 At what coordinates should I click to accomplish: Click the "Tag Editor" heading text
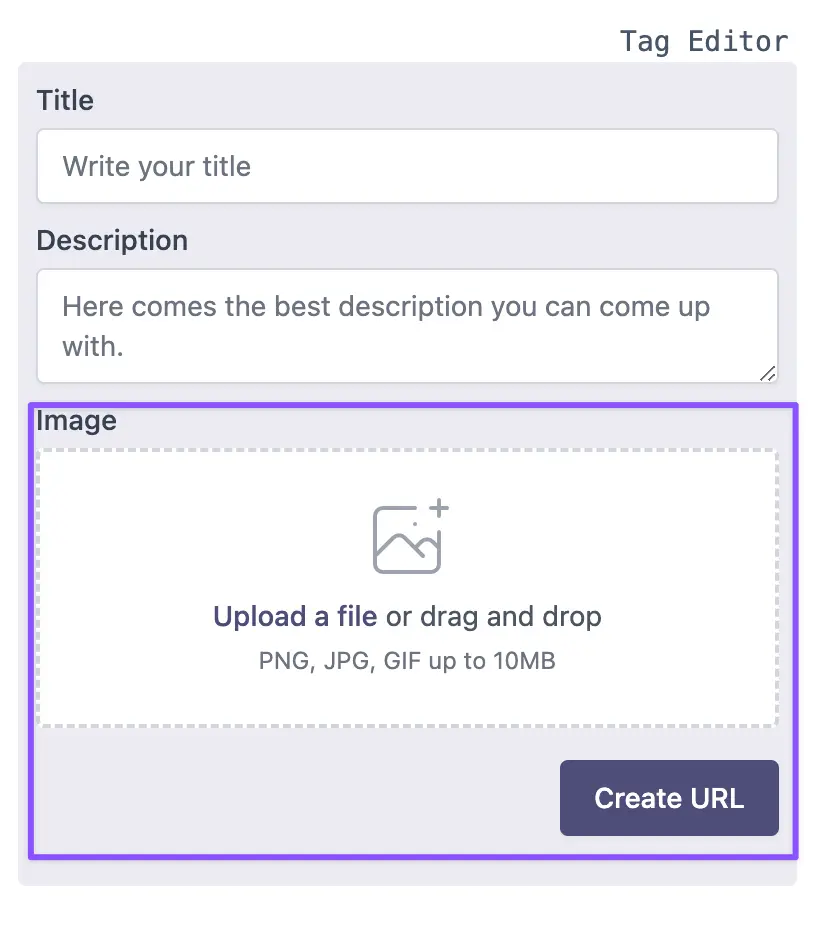[x=703, y=42]
